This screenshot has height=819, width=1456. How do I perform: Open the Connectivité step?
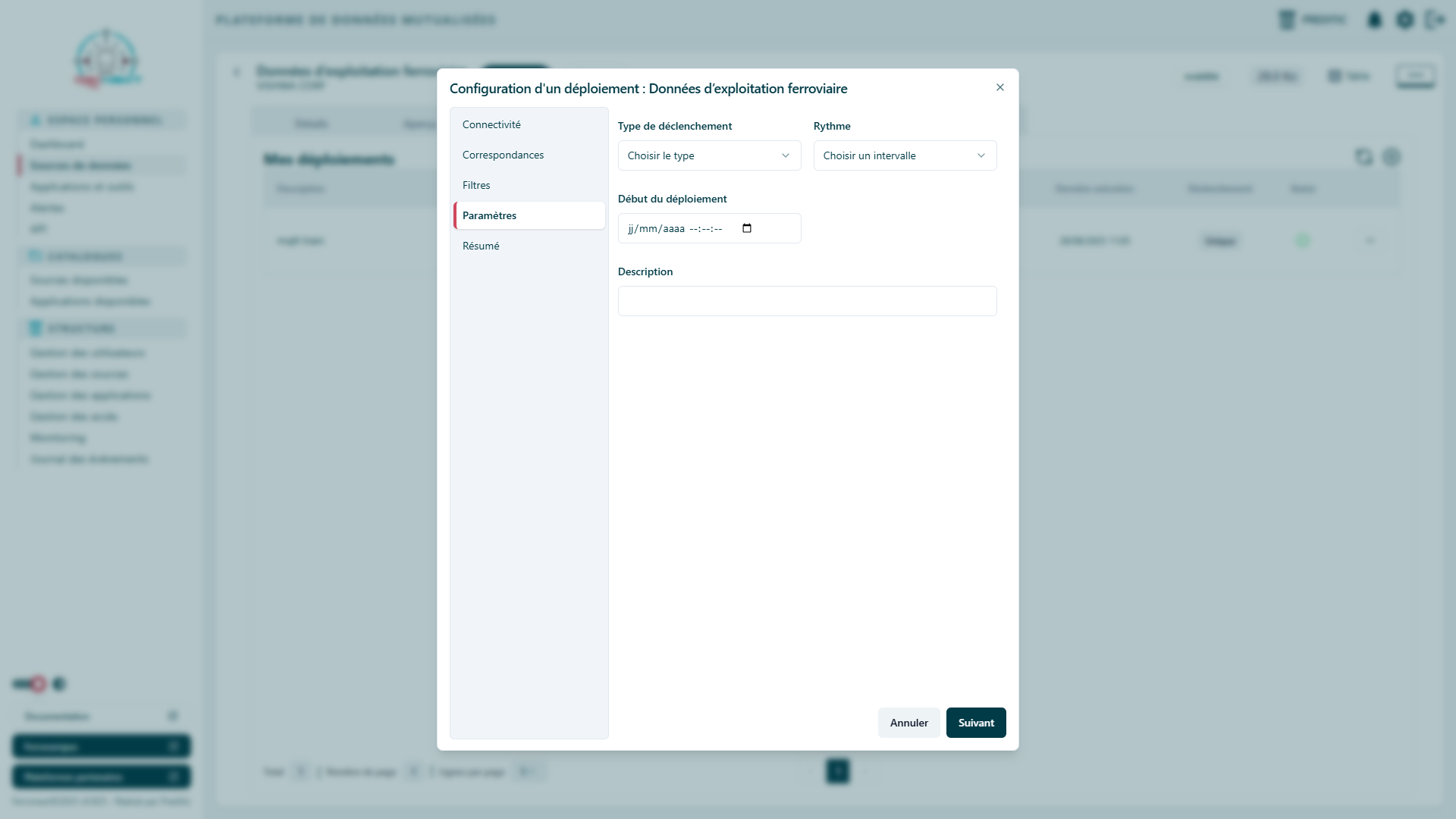pyautogui.click(x=529, y=124)
